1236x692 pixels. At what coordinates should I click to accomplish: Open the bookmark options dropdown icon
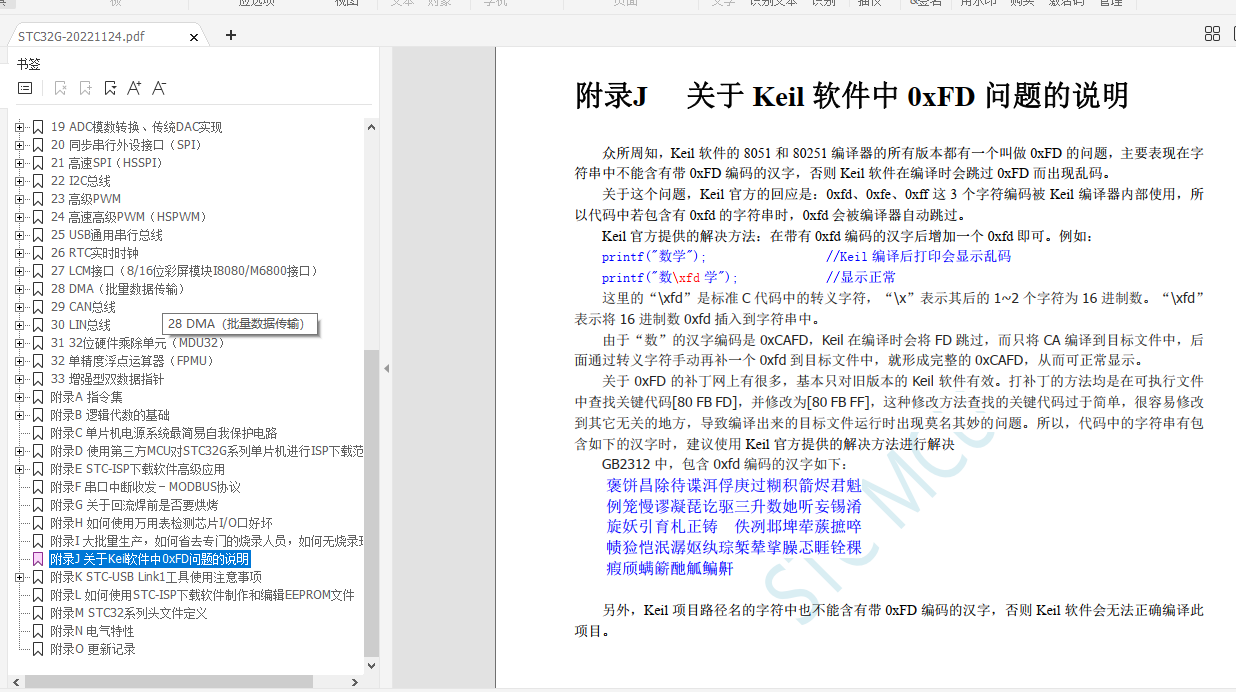[110, 88]
